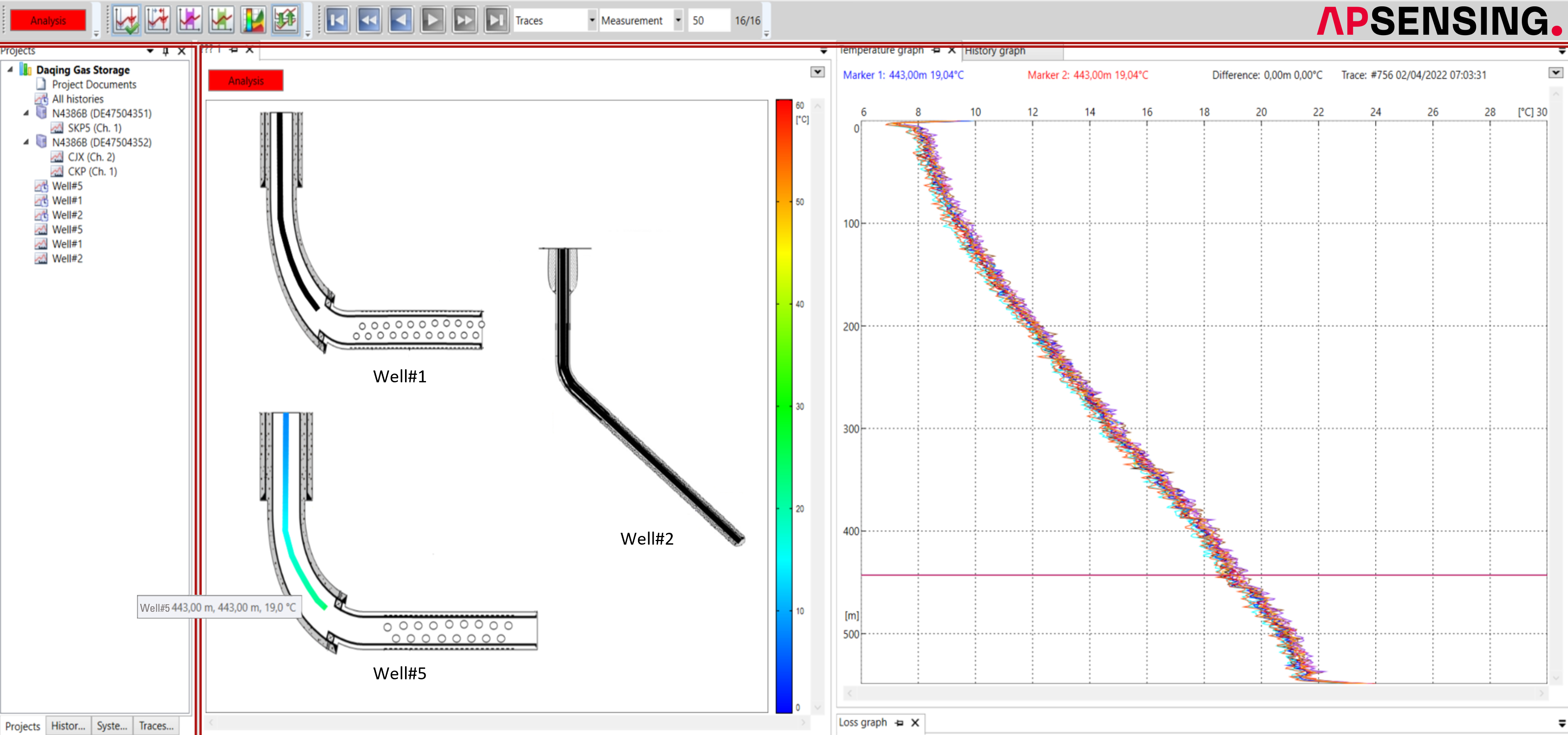Collapse the N4386B (DE47504352) node
This screenshot has width=1568, height=735.
tap(26, 142)
